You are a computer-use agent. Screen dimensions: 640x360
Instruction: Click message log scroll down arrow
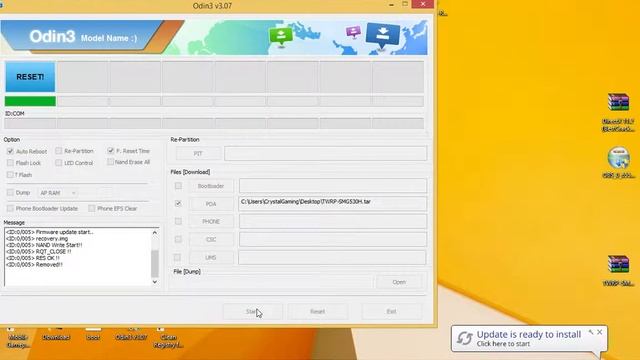tap(155, 282)
